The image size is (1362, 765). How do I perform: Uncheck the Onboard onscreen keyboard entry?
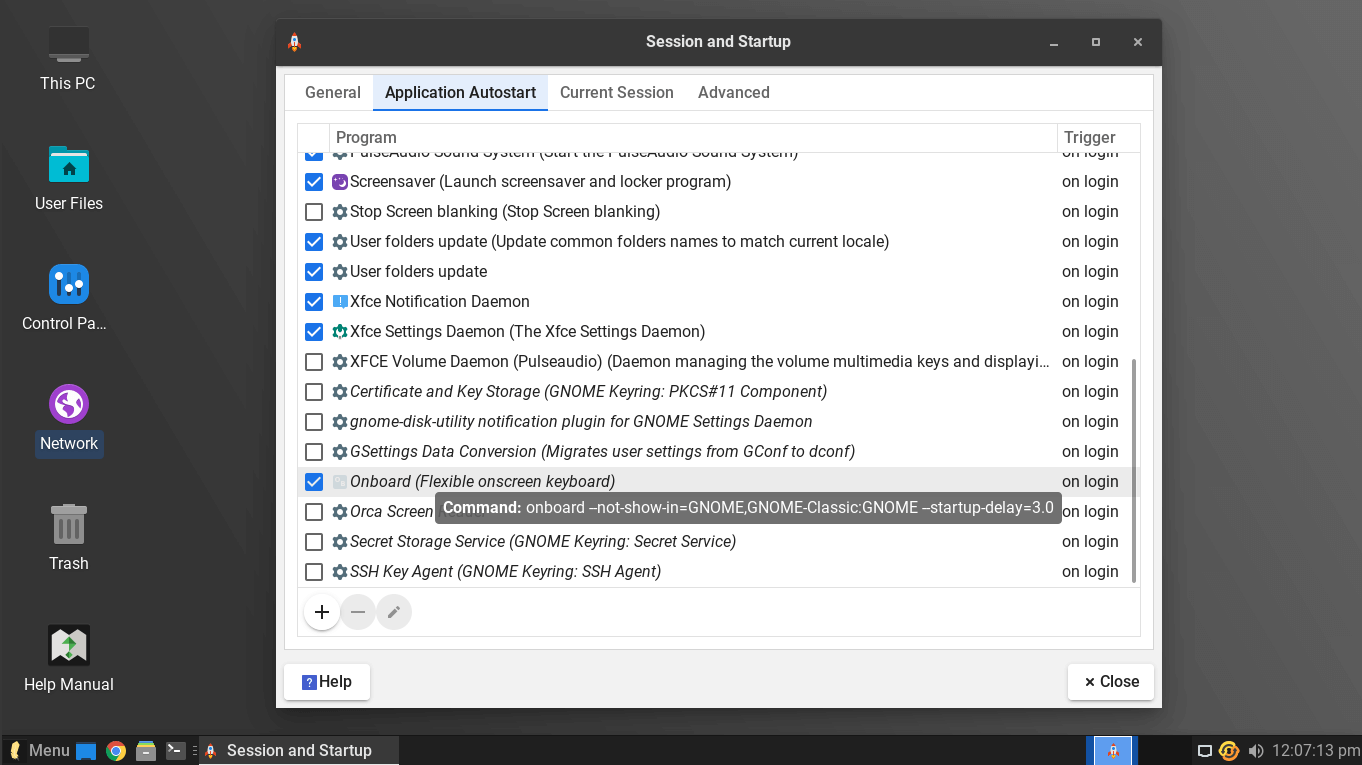[x=314, y=482]
